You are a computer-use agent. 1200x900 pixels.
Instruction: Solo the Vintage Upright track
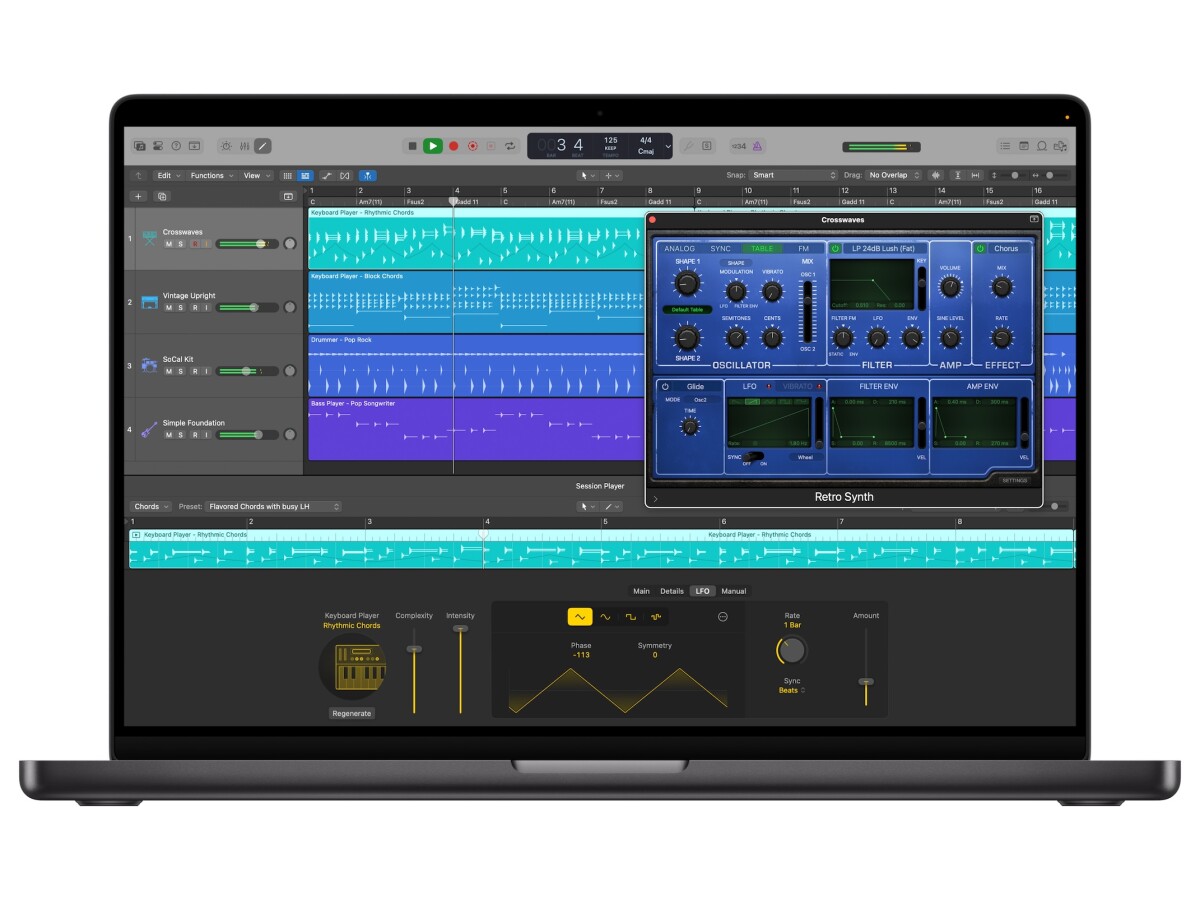click(181, 308)
